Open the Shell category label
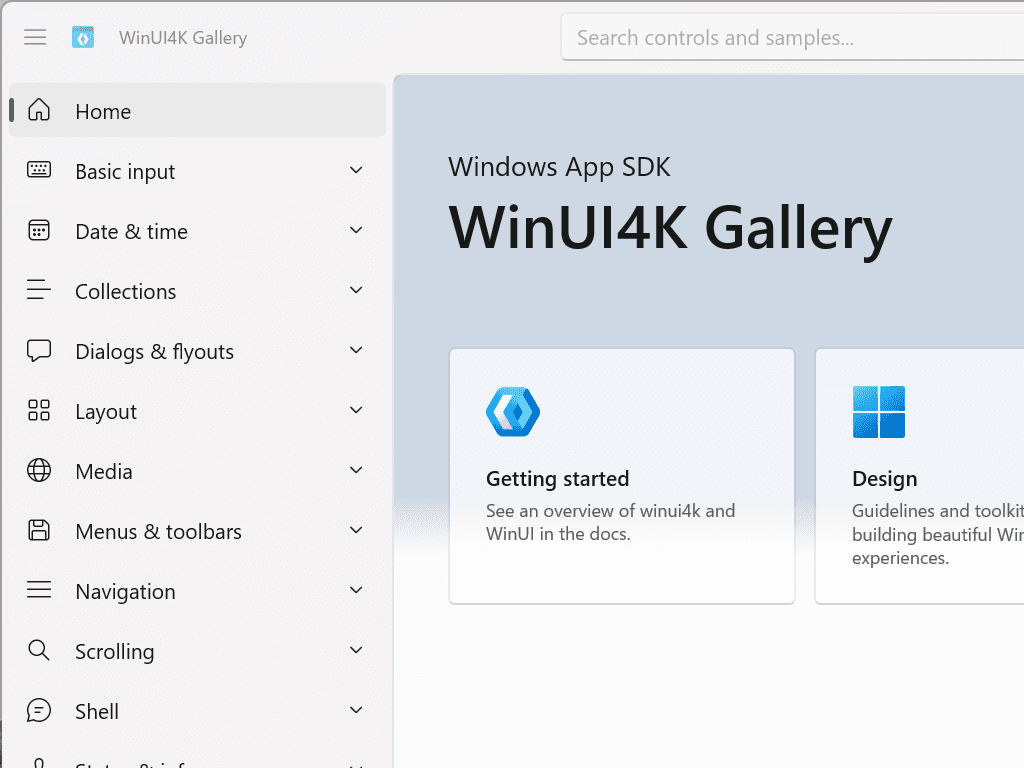This screenshot has height=768, width=1024. (x=97, y=711)
